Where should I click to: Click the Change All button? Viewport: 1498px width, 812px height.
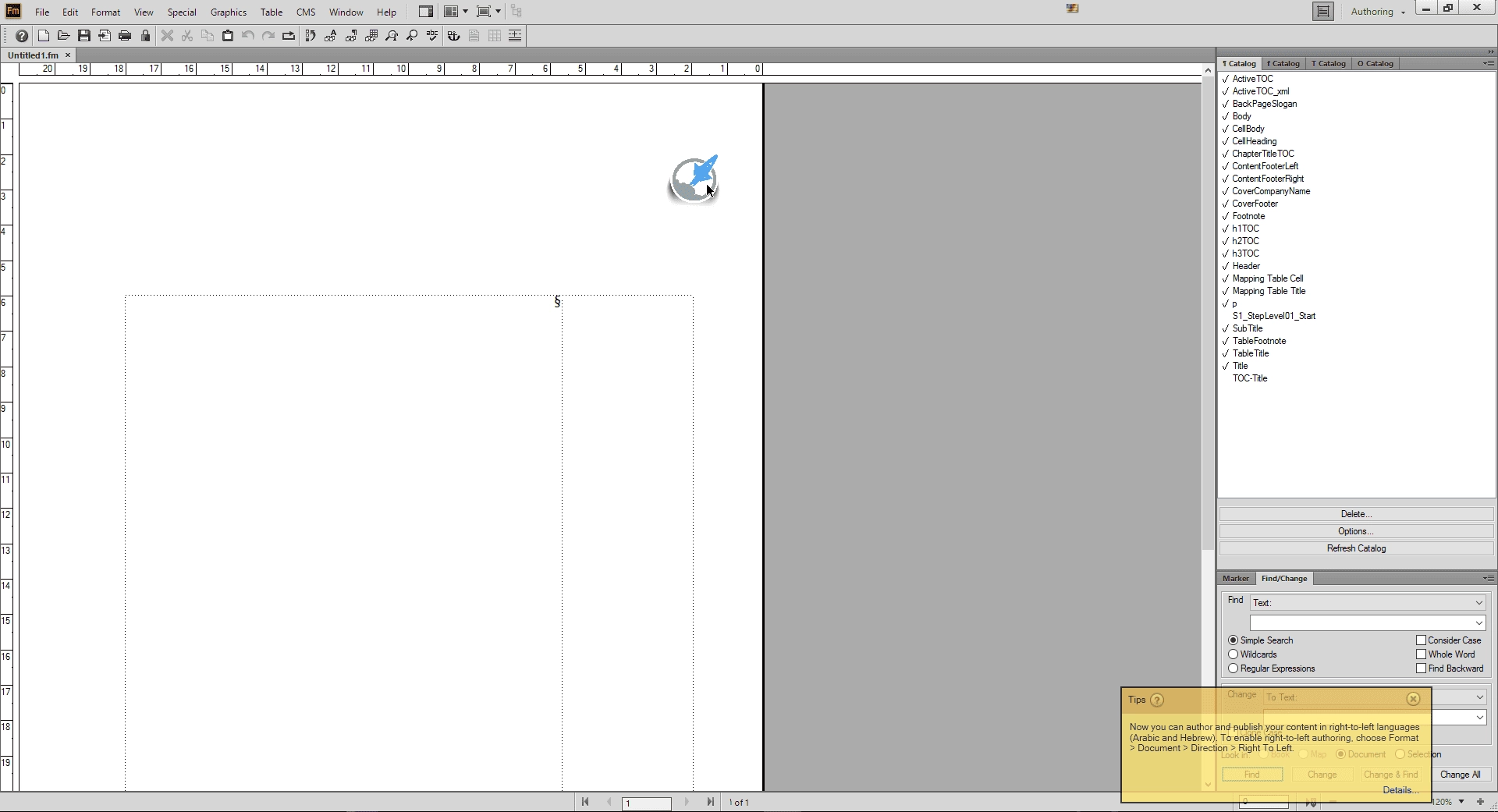point(1460,775)
